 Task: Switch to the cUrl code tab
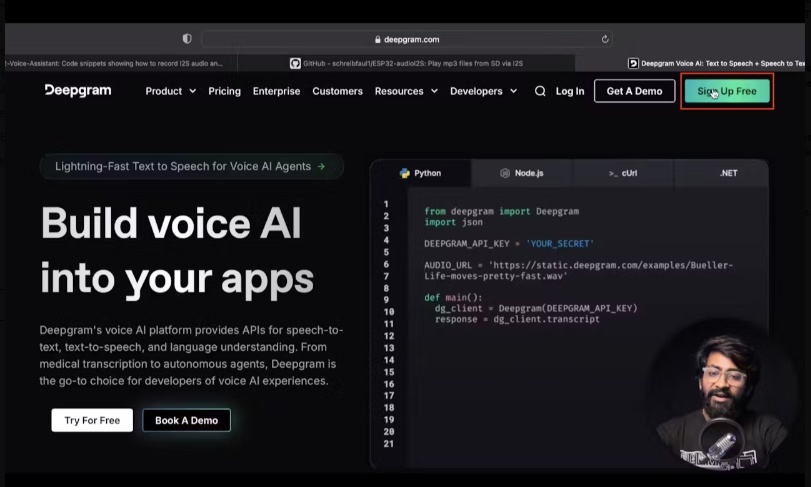click(x=622, y=173)
